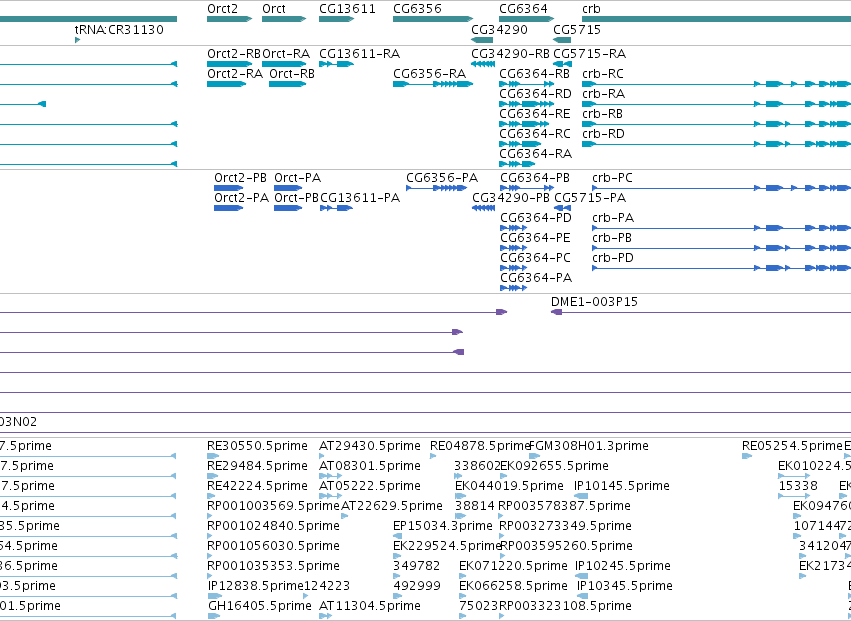Image resolution: width=851 pixels, height=621 pixels.
Task: Click EST RE42224.5prime label
Action: coord(257,486)
